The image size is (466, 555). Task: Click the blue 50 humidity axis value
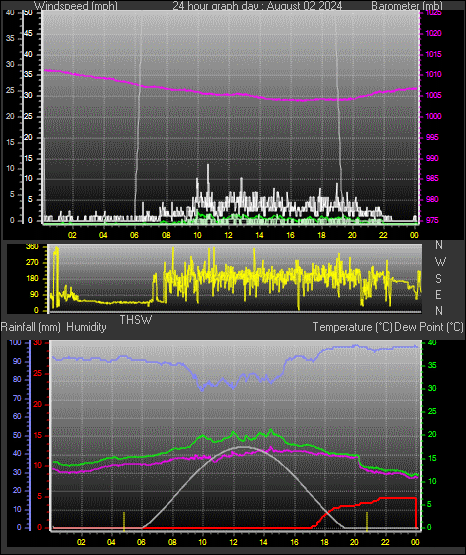(17, 436)
